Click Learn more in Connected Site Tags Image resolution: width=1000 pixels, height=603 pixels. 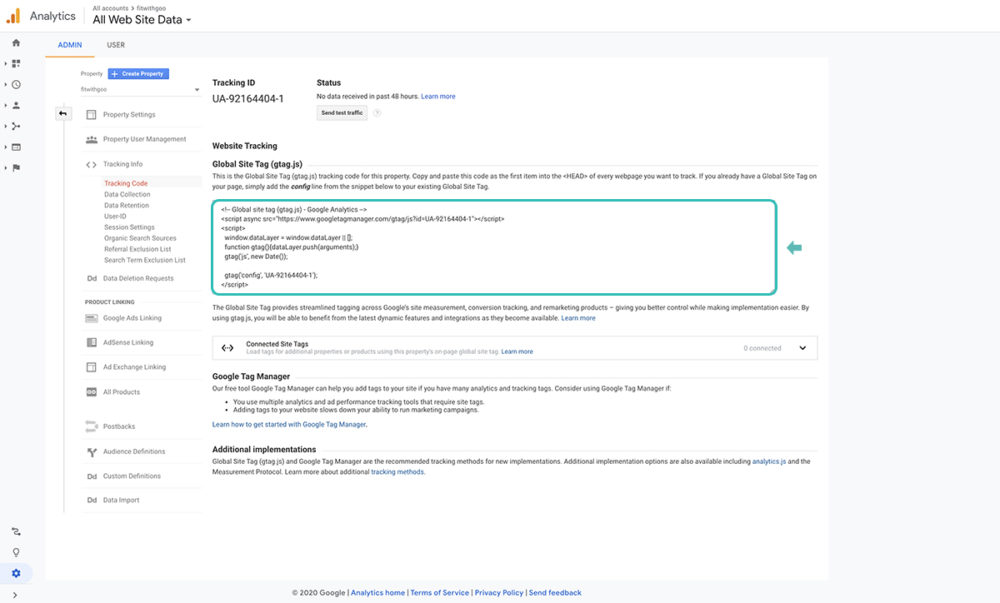coord(517,352)
